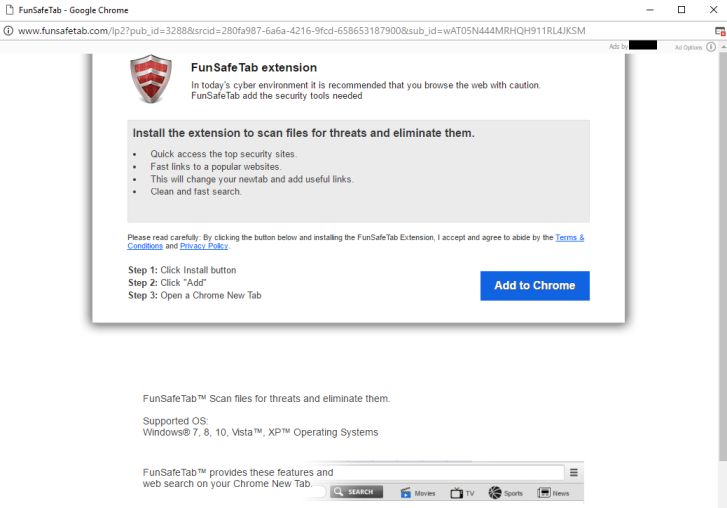This screenshot has width=727, height=508.
Task: Click the site information icon in address bar
Action: click(9, 31)
